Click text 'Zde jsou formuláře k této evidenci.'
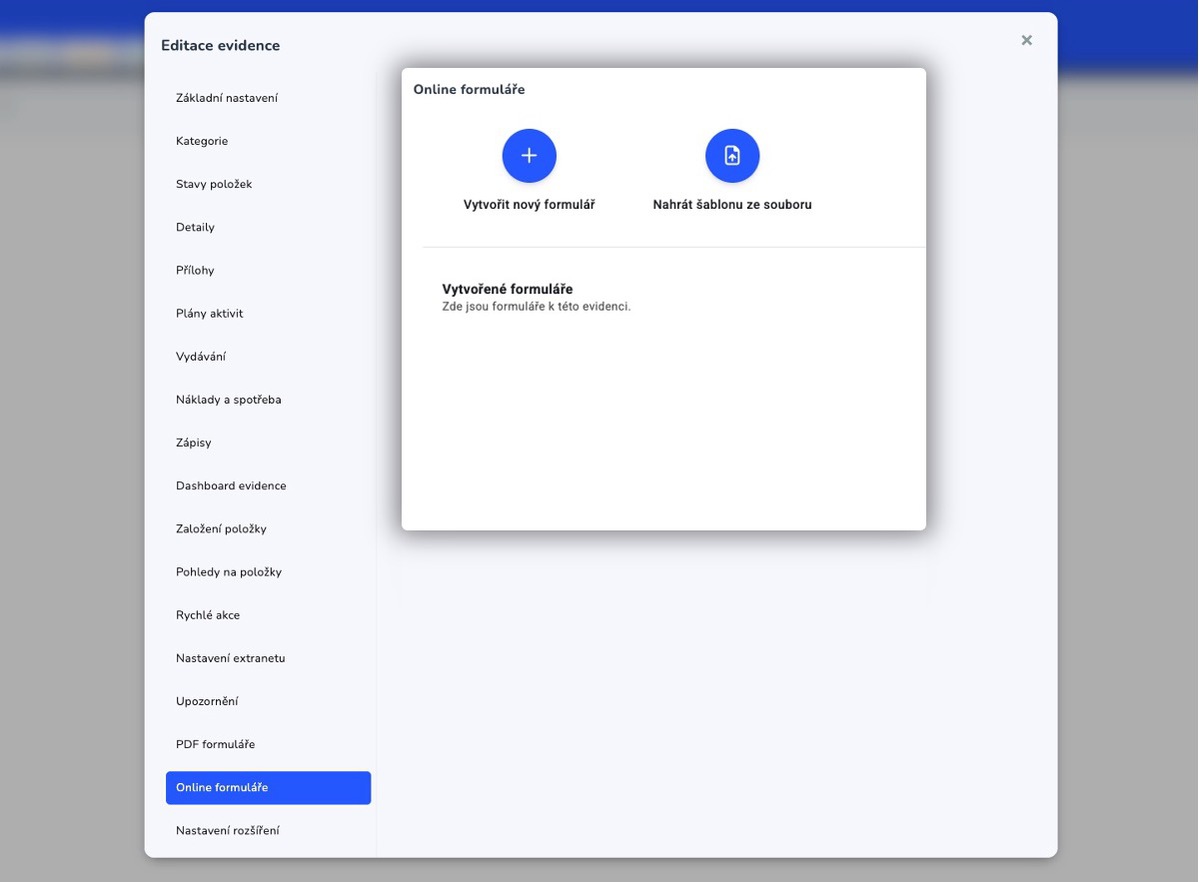This screenshot has height=882, width=1200. (x=536, y=307)
